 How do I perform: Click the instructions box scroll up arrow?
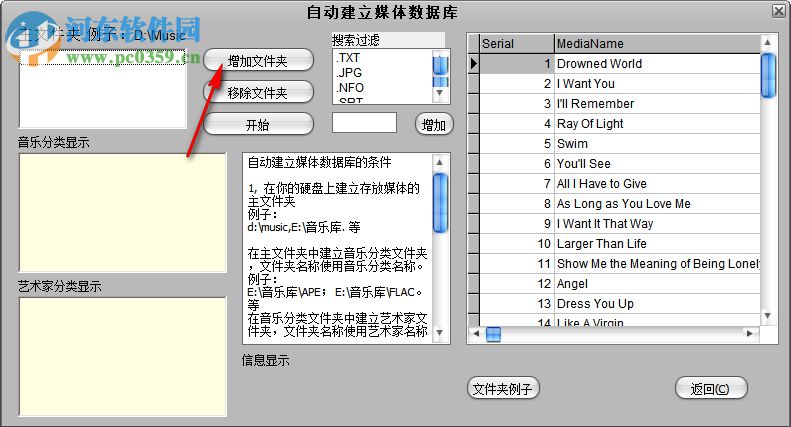tap(440, 163)
